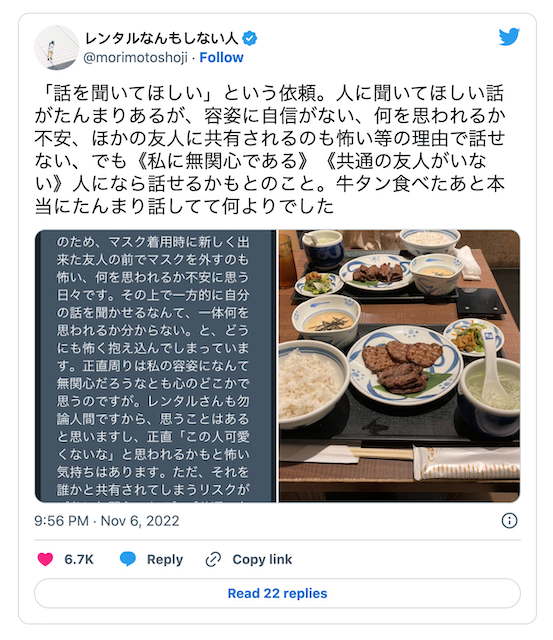Open the dark text screenshot image
Screen dimensions: 553x640
pyautogui.click(x=155, y=366)
